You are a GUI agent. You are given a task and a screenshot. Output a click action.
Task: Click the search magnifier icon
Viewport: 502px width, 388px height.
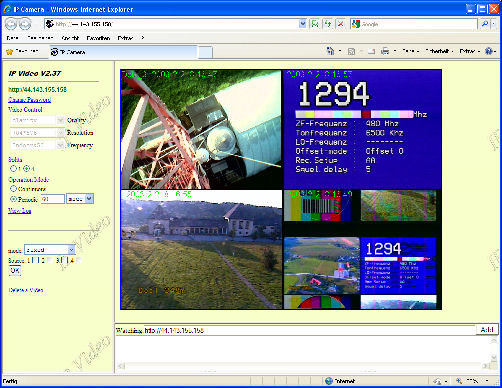[484, 24]
